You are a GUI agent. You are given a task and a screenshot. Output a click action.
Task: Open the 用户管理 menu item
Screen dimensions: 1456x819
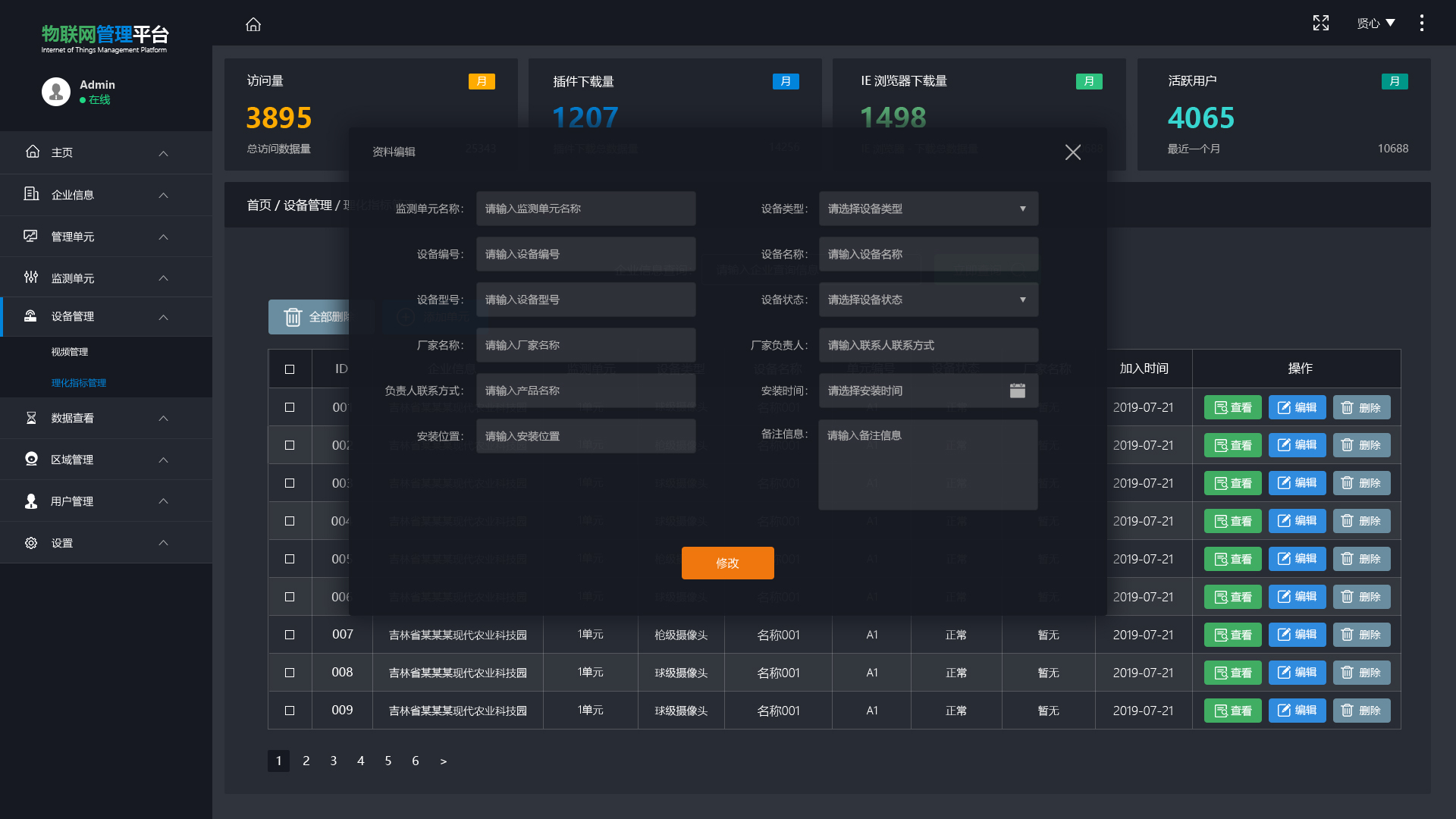coord(106,501)
